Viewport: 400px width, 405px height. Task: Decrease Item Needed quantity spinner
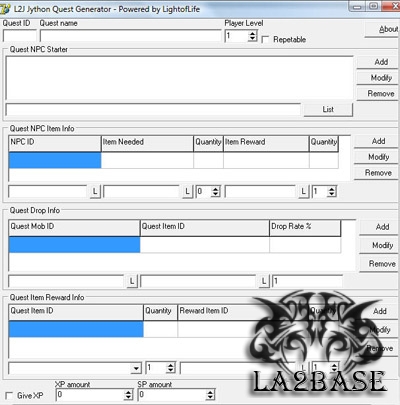point(216,195)
